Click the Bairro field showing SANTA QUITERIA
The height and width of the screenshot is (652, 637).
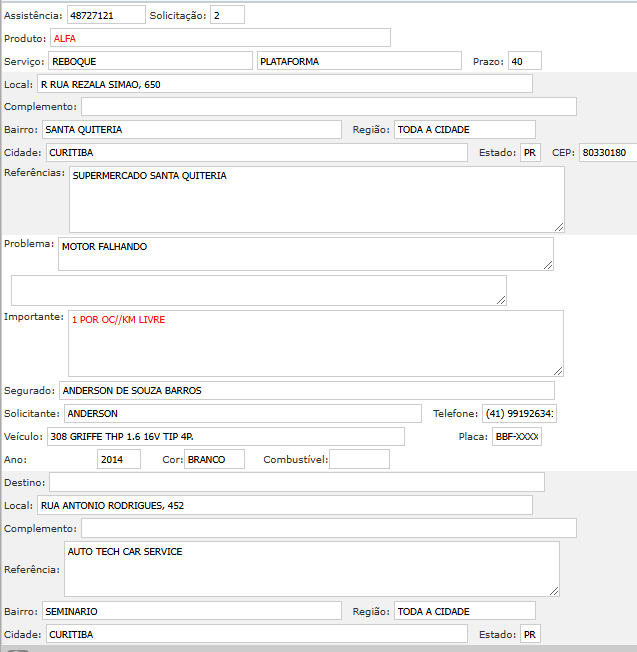[x=192, y=129]
